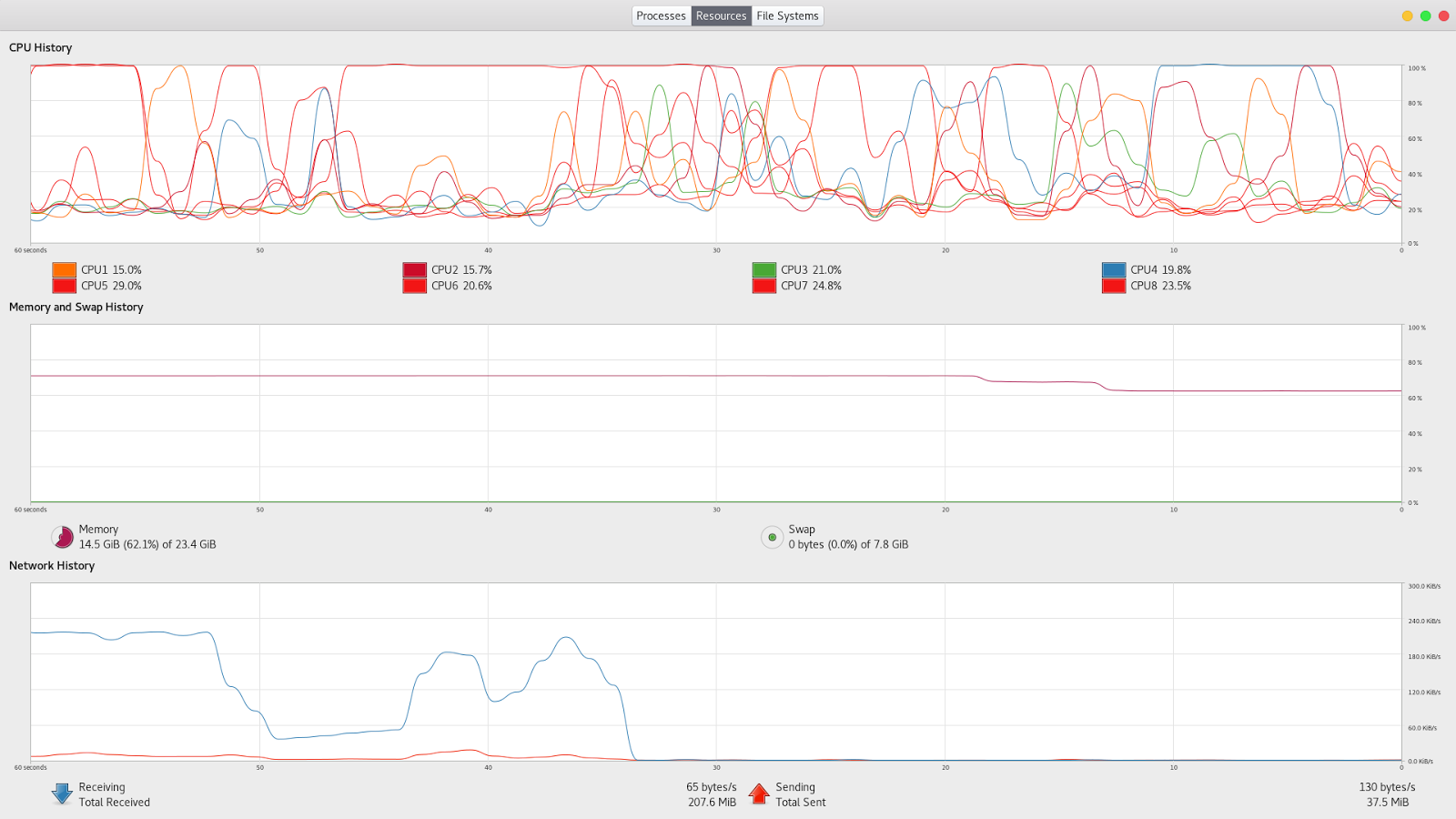Click the Swap circular color icon

[772, 537]
